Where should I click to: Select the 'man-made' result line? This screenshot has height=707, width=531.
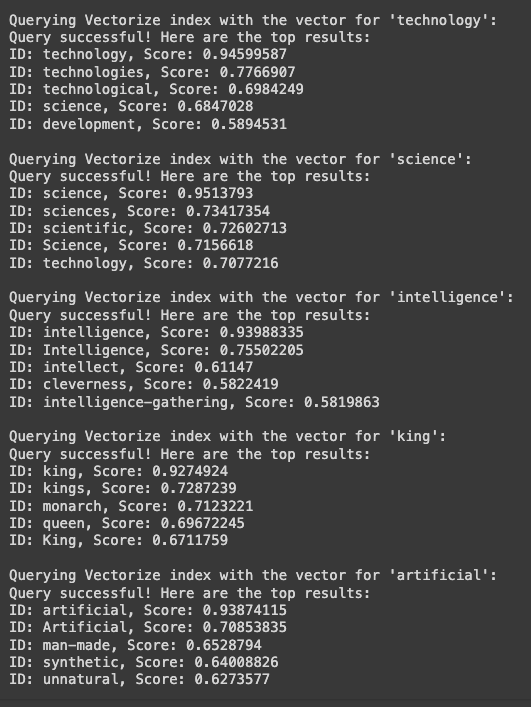(x=135, y=645)
